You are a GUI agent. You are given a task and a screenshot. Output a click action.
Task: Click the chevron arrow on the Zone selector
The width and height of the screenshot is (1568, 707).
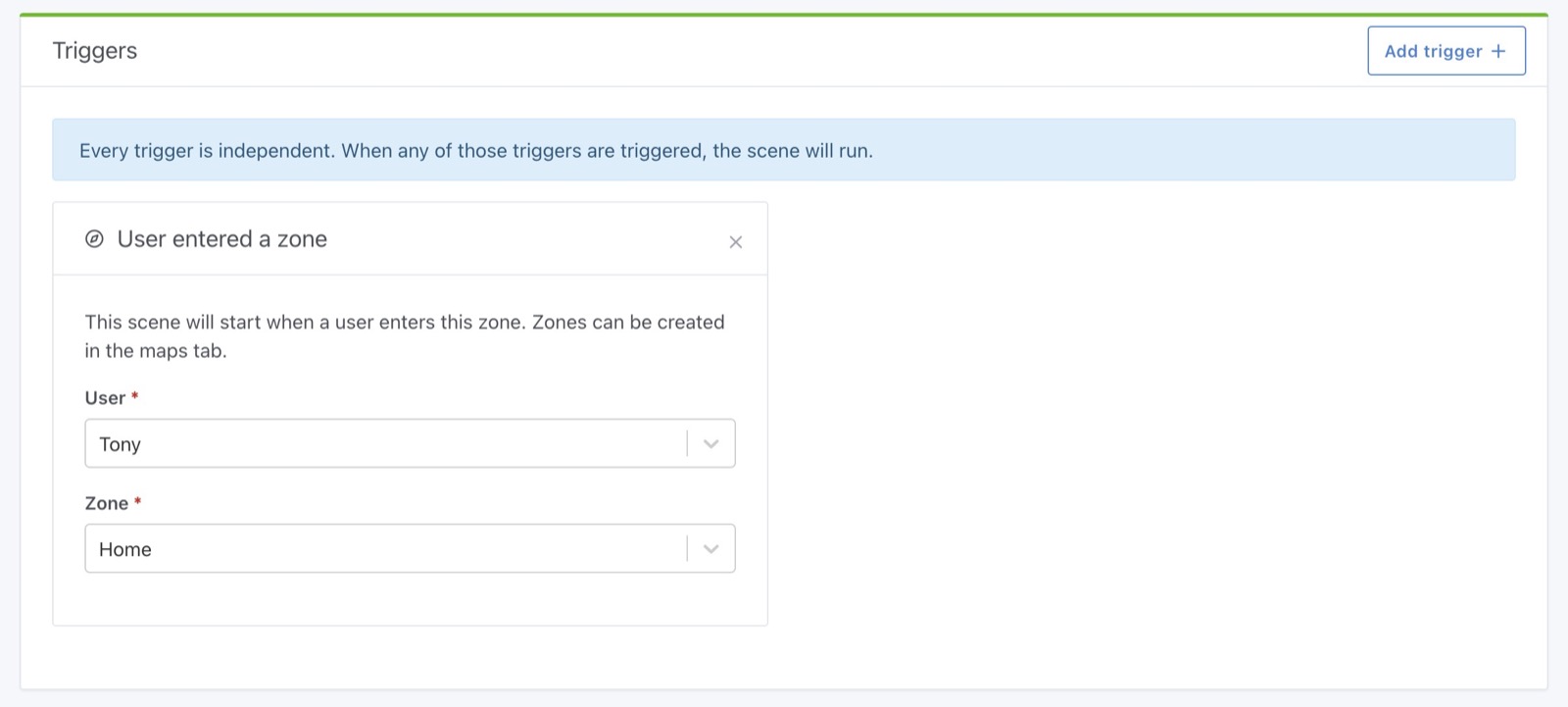(x=710, y=548)
